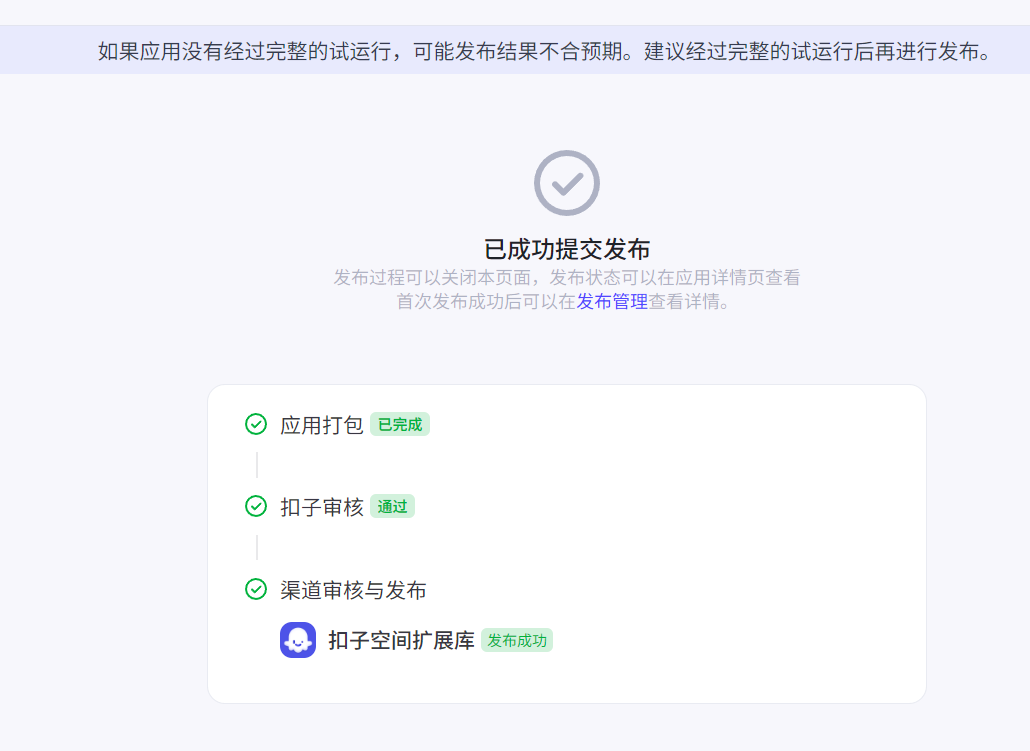Click the green check beside 渠道审核与发布
1030x751 pixels.
[256, 589]
